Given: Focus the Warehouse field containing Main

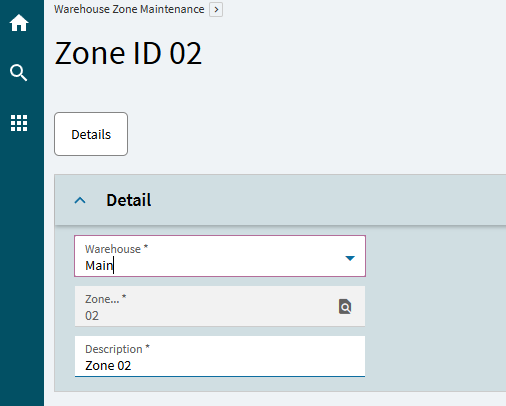Looking at the screenshot, I should tap(220, 256).
